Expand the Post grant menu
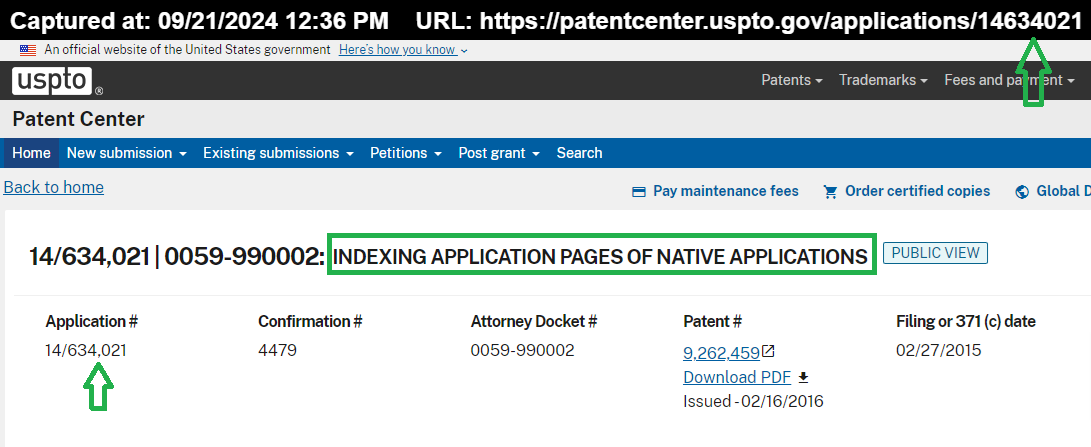Screen dimensions: 1091x447 [x=499, y=153]
